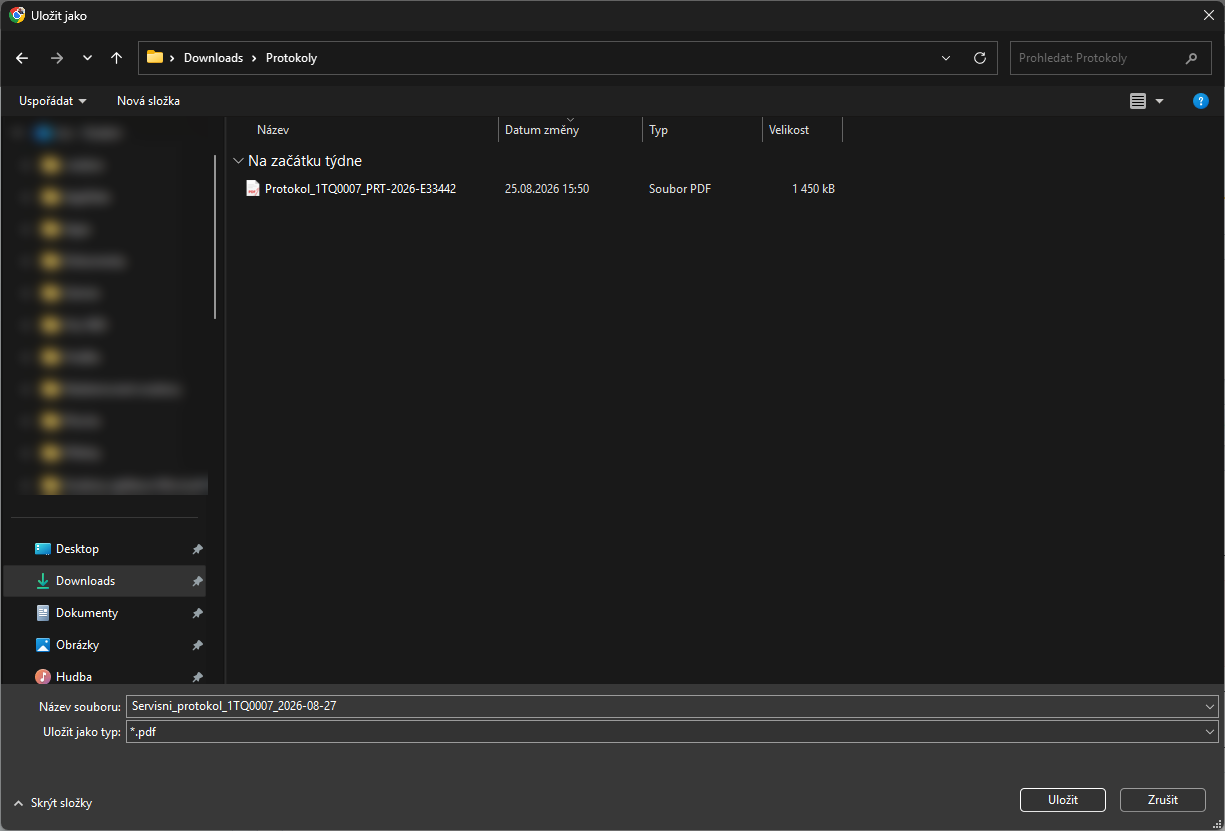Click the pin icon next to Desktop

[x=198, y=549]
